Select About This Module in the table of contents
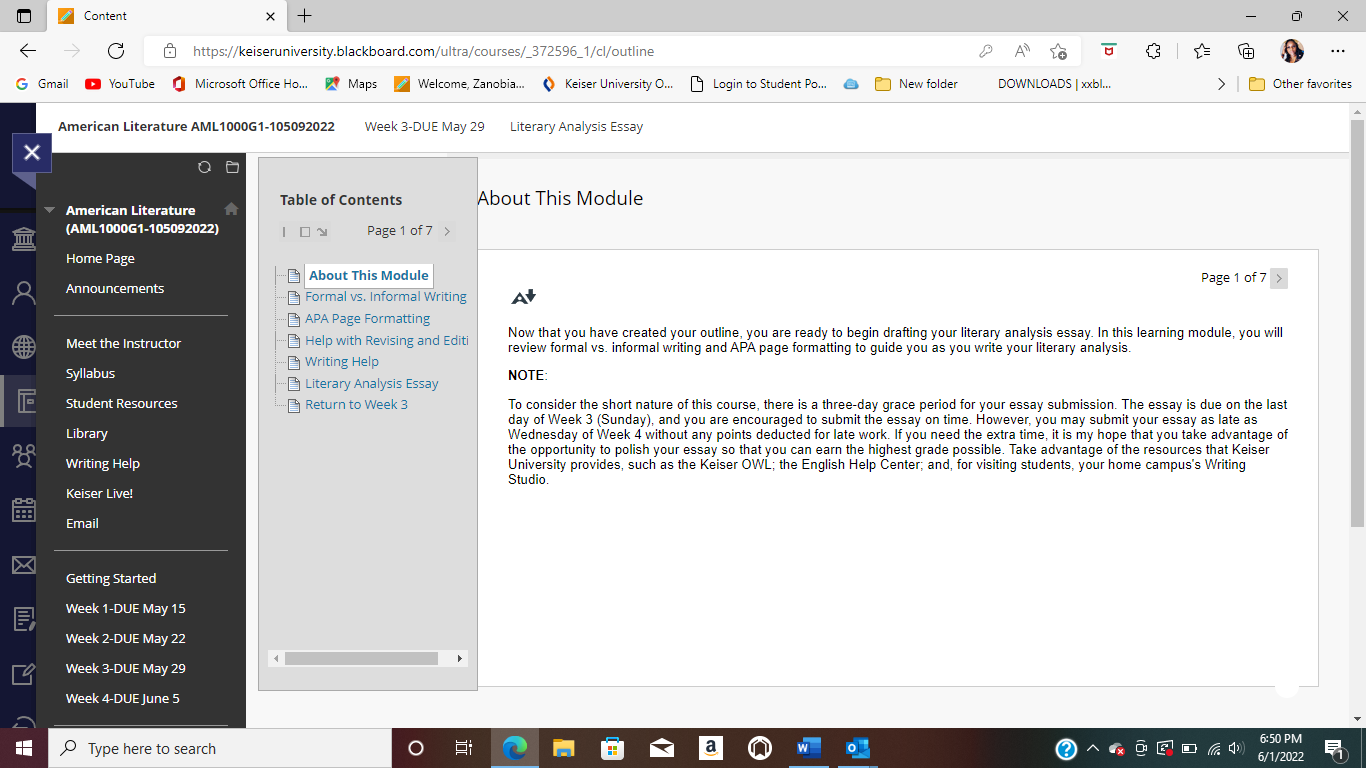1366x768 pixels. click(x=368, y=275)
